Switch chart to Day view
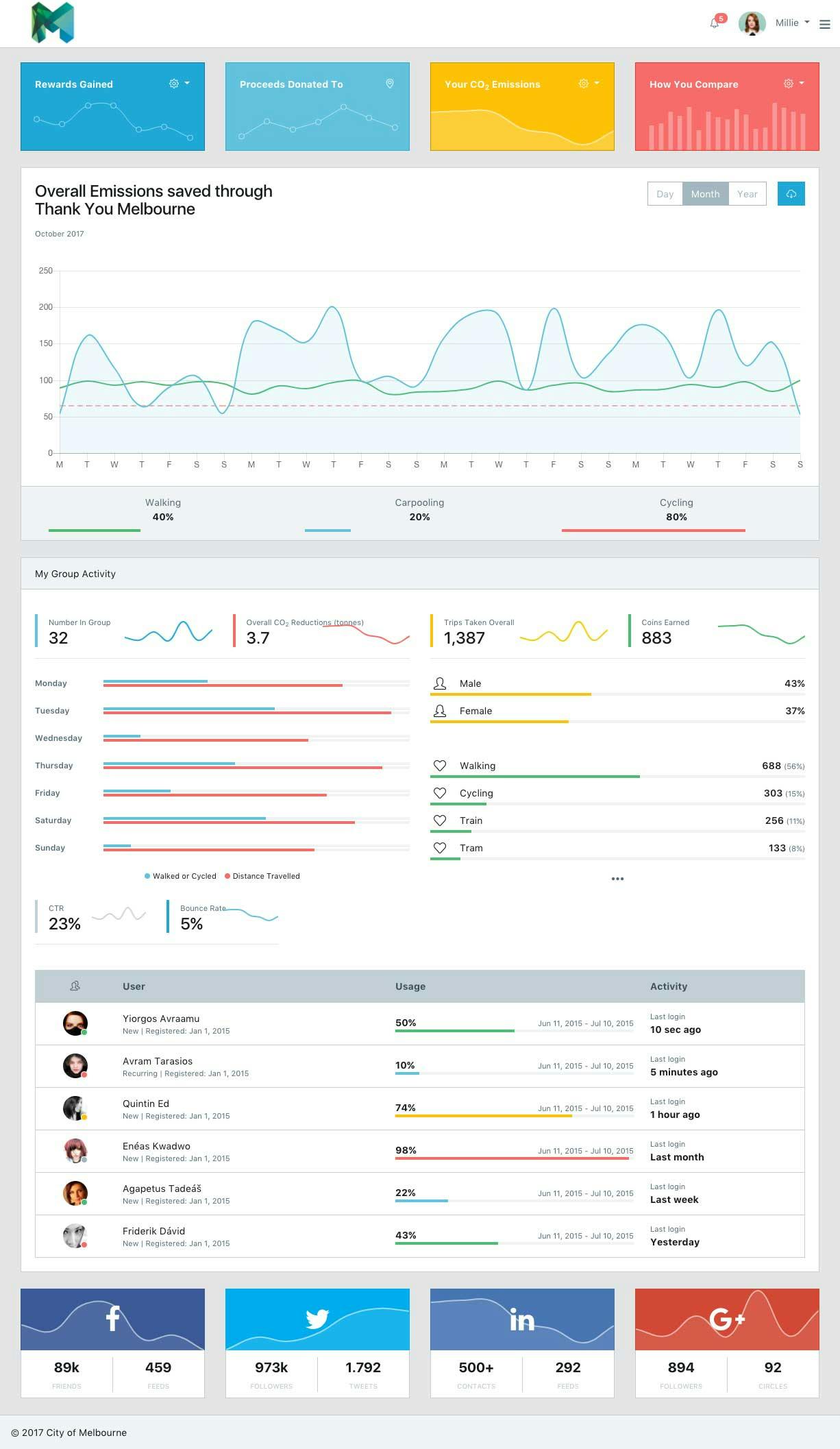Viewport: 840px width, 1449px height. tap(665, 194)
